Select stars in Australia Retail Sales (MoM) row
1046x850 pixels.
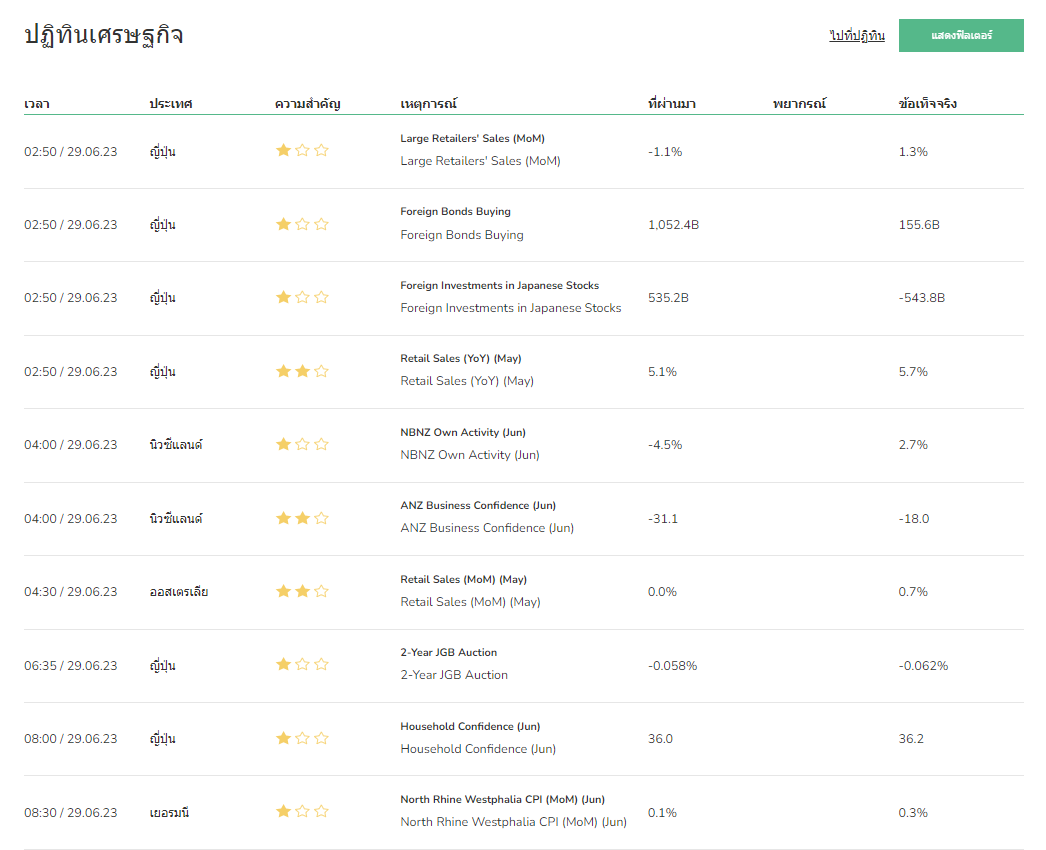[x=302, y=592]
